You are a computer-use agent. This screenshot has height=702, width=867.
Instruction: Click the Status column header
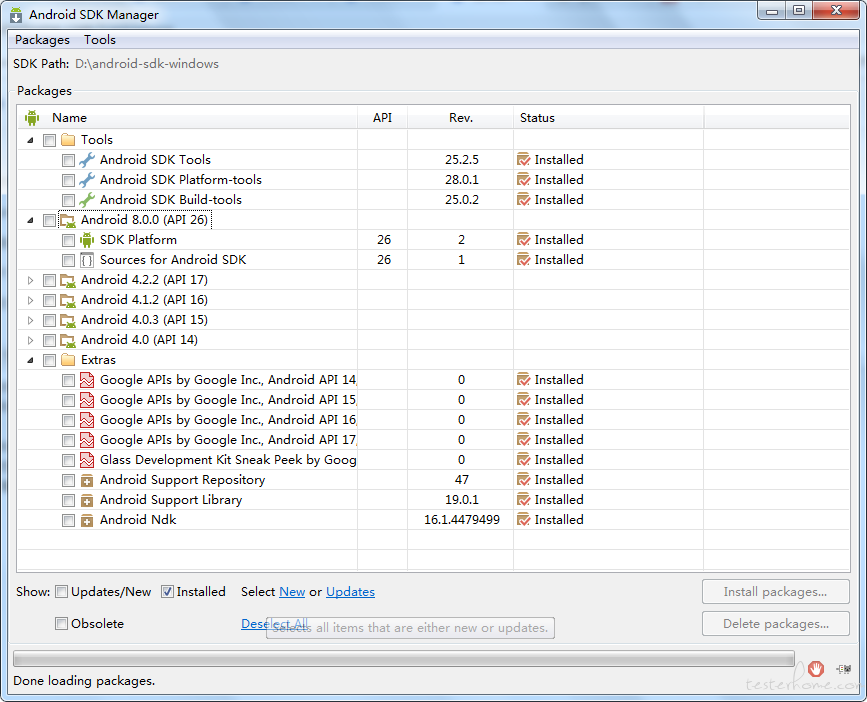click(608, 118)
